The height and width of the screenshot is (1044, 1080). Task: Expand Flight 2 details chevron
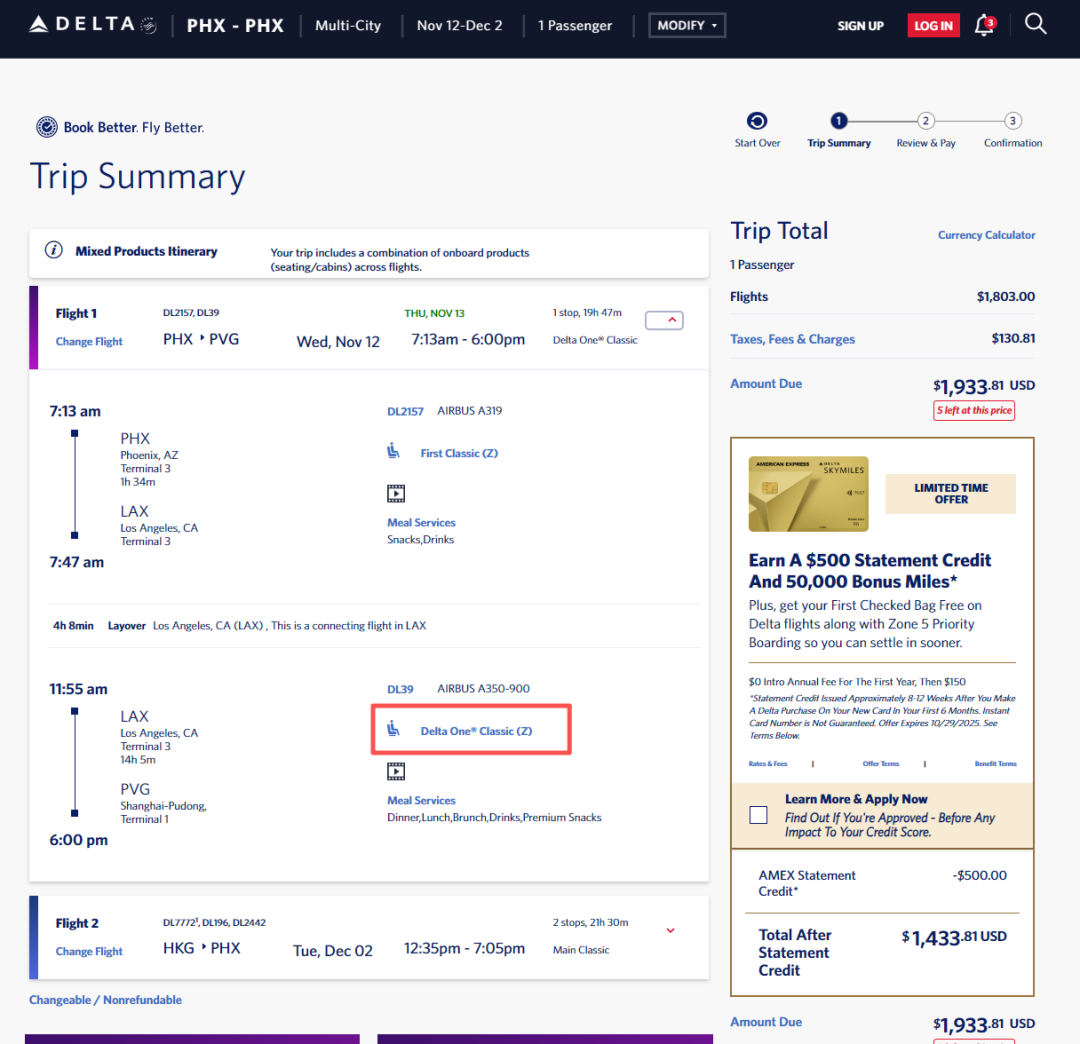click(670, 930)
